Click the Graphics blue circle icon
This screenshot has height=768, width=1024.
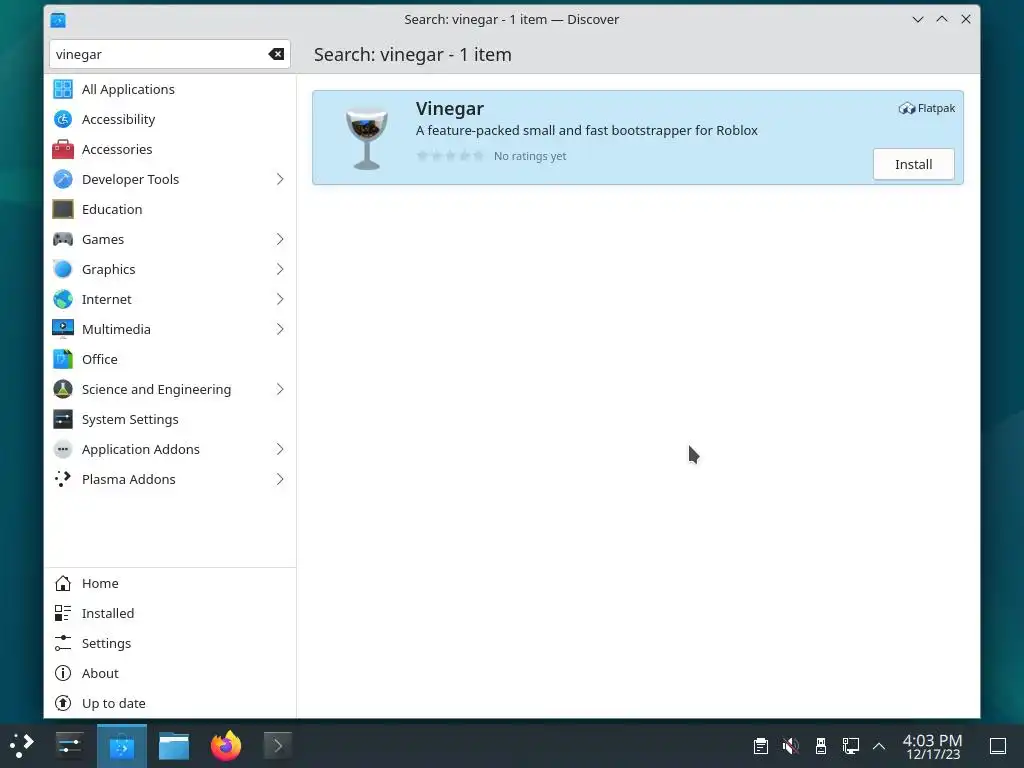point(63,270)
